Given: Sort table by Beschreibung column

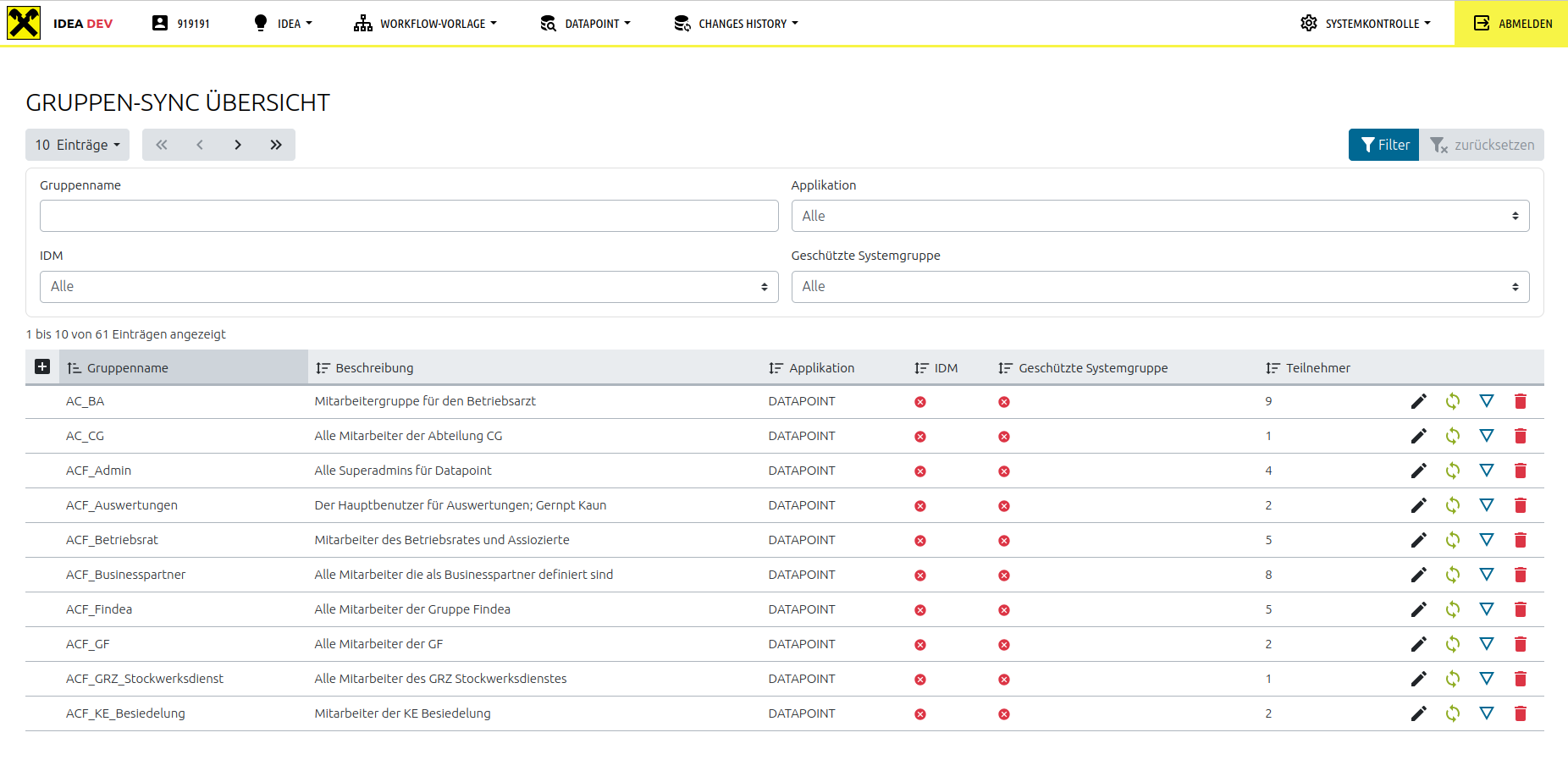Looking at the screenshot, I should point(373,368).
